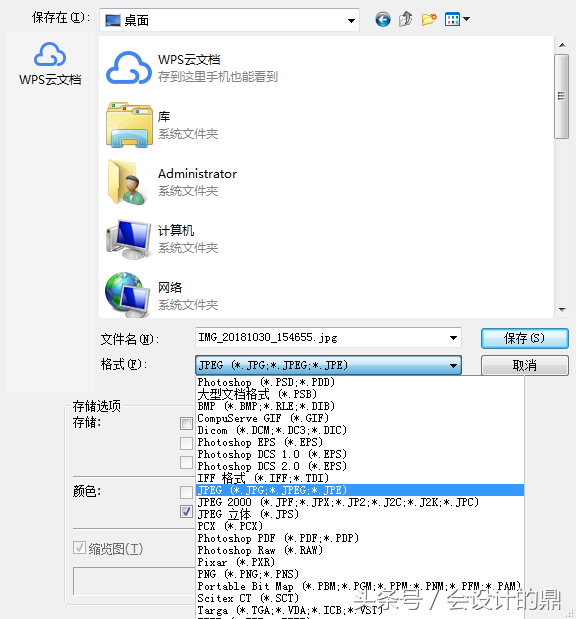Choose Photoshop Raw format

click(x=360, y=550)
